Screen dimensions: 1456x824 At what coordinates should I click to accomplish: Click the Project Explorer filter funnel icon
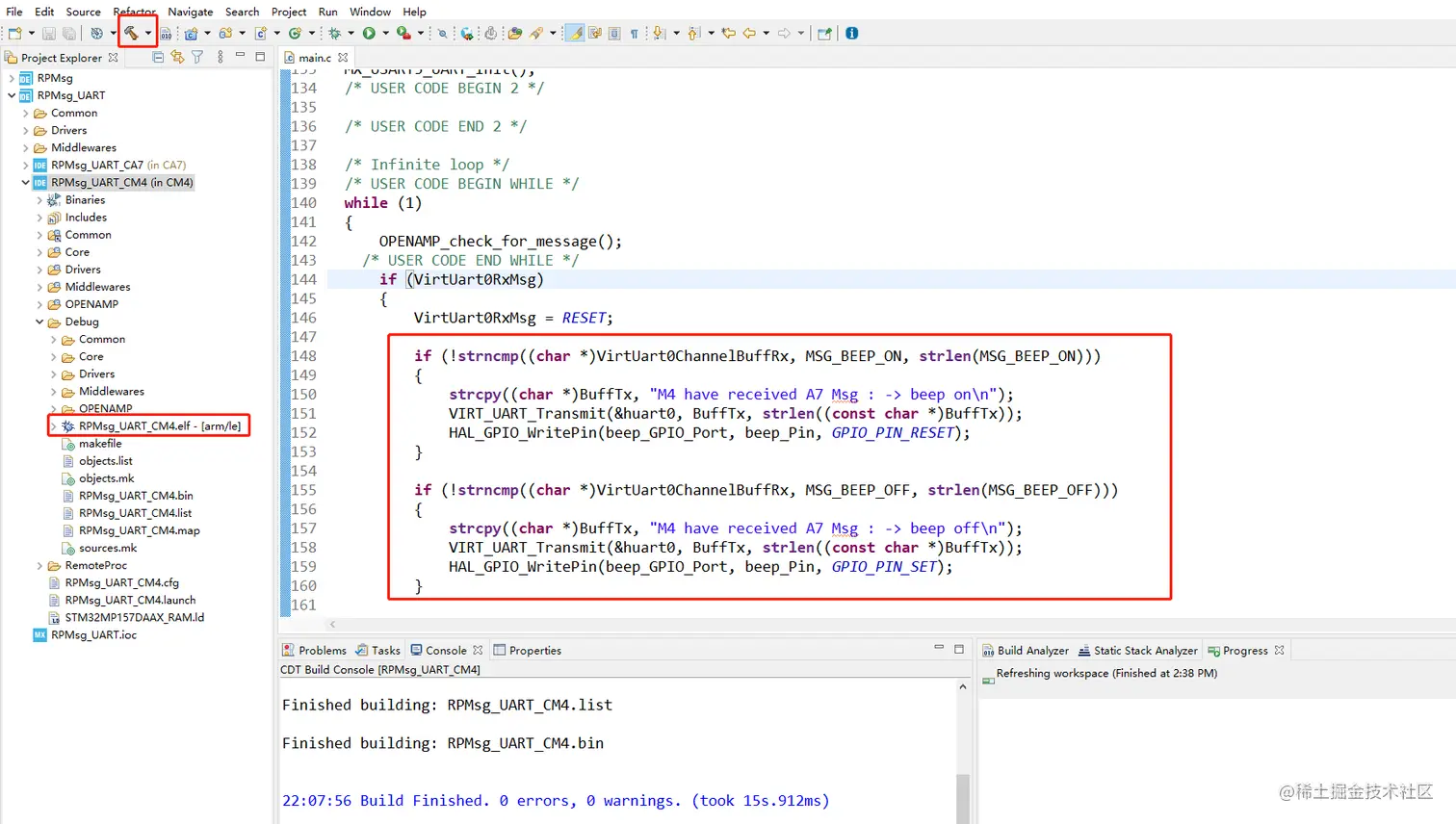[x=197, y=57]
